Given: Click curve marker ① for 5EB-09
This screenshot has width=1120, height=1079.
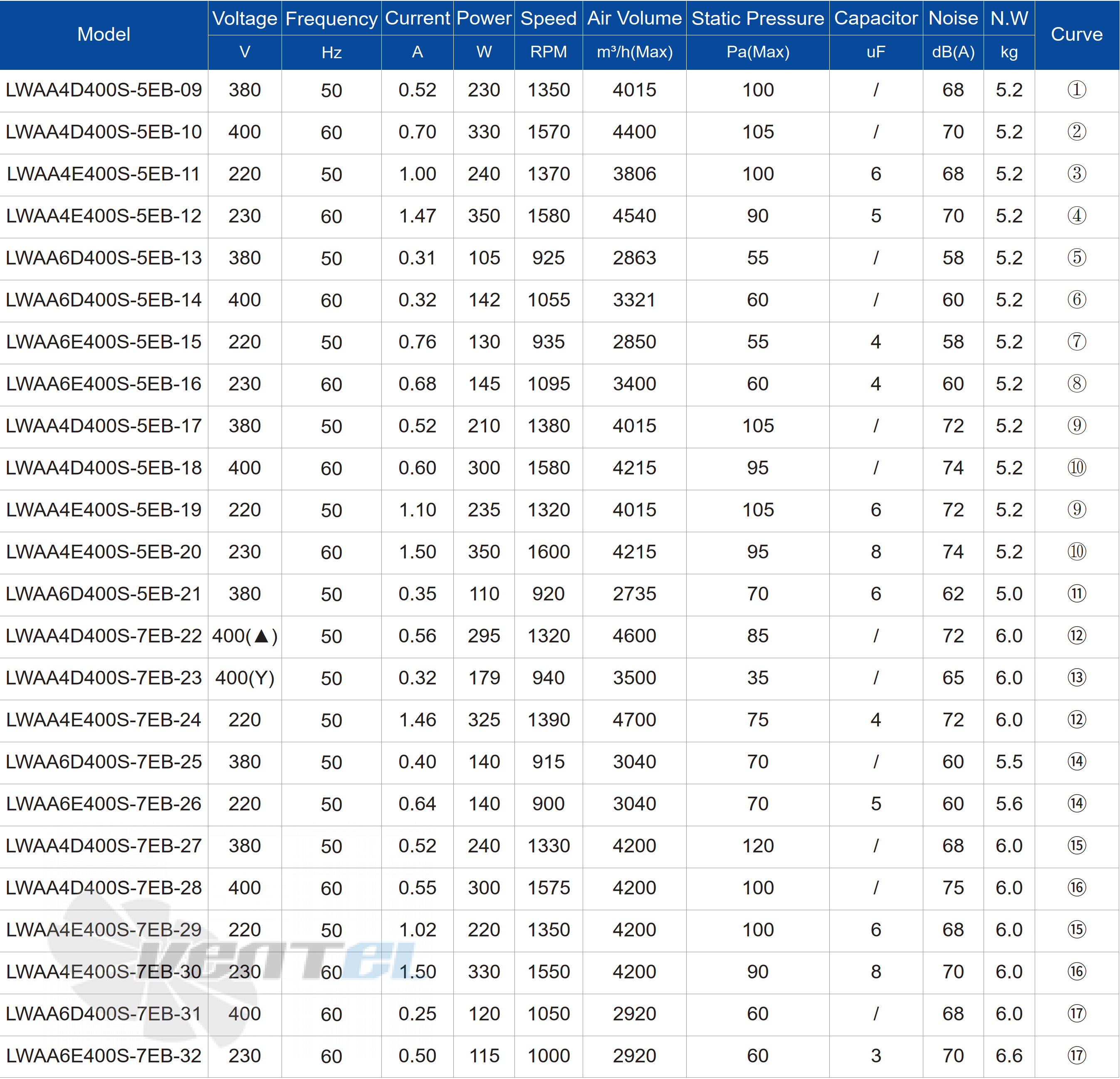Looking at the screenshot, I should click(1077, 90).
